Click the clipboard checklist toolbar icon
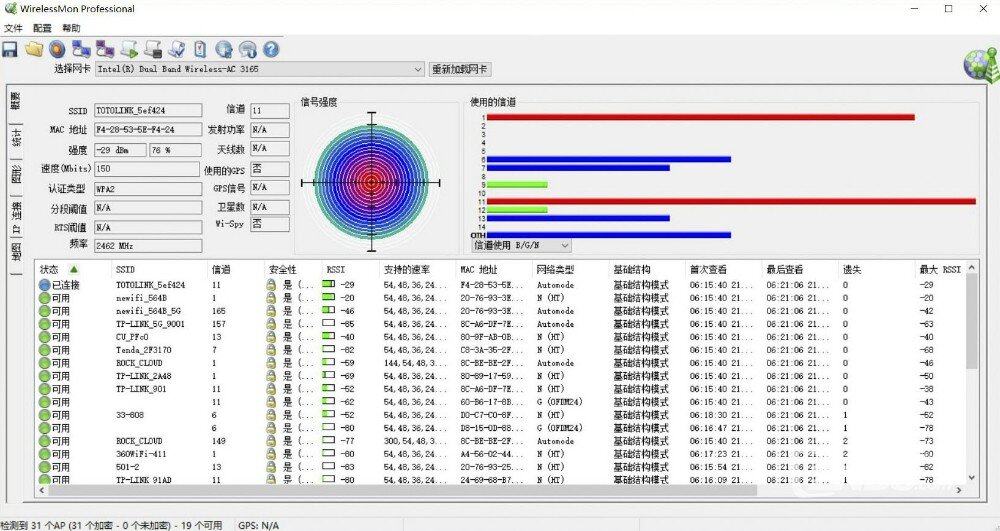 click(x=200, y=49)
